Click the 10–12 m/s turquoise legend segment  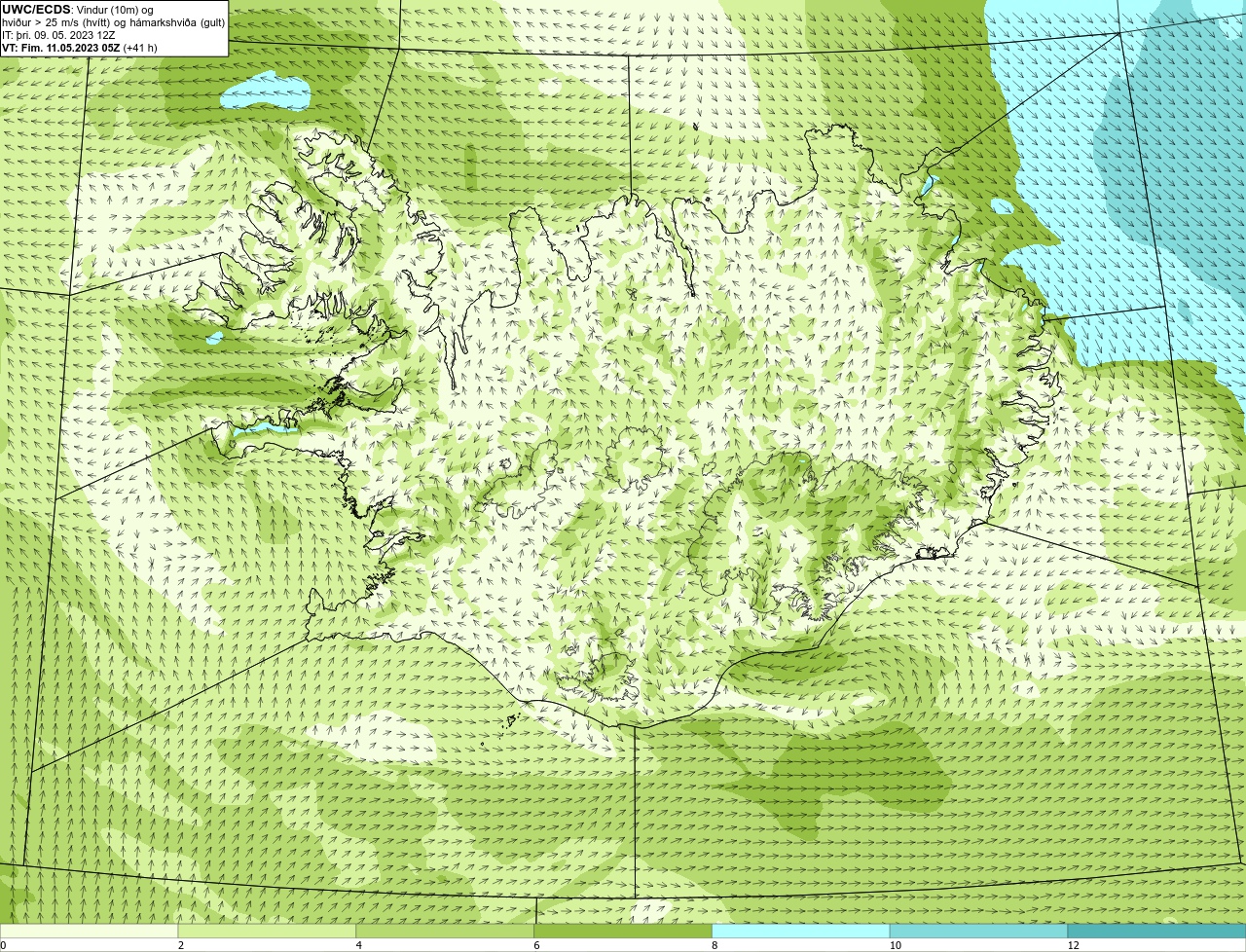pos(978,932)
